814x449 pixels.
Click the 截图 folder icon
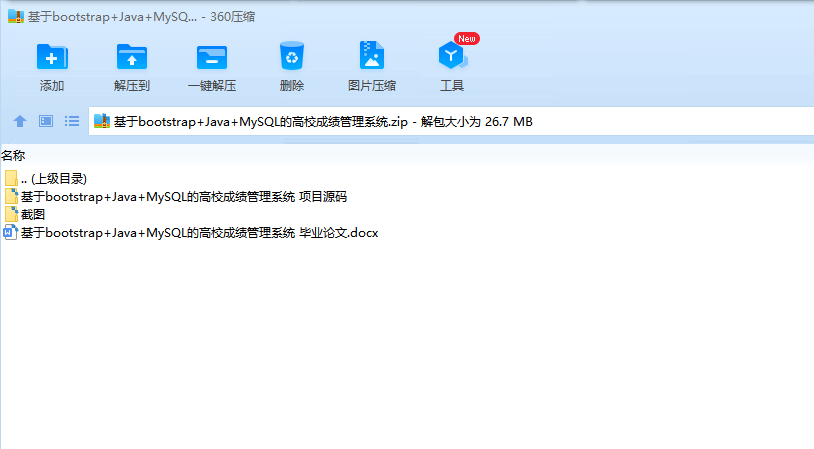pyautogui.click(x=11, y=214)
